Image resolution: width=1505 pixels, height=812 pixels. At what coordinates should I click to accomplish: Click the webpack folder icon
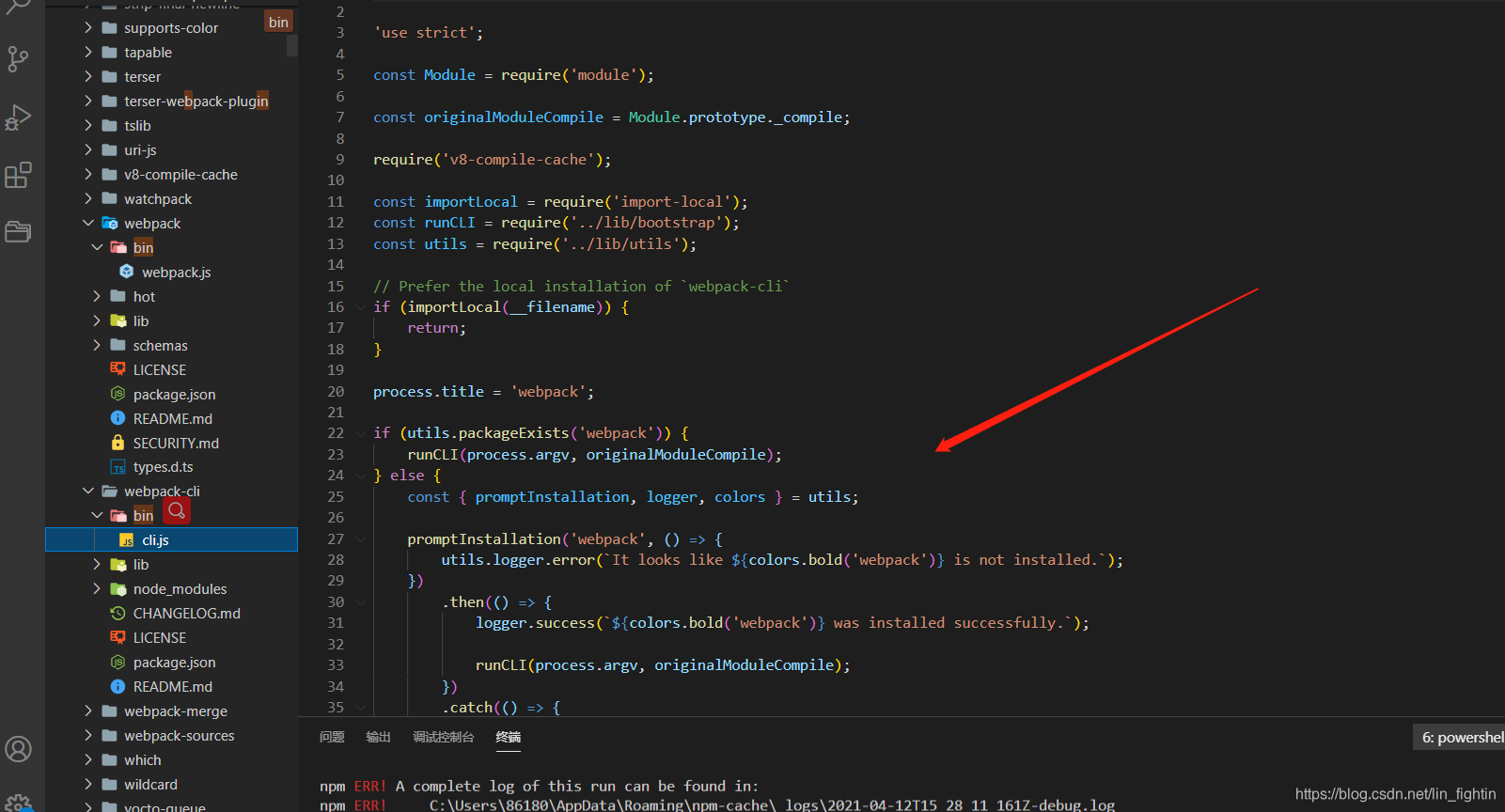tap(110, 223)
